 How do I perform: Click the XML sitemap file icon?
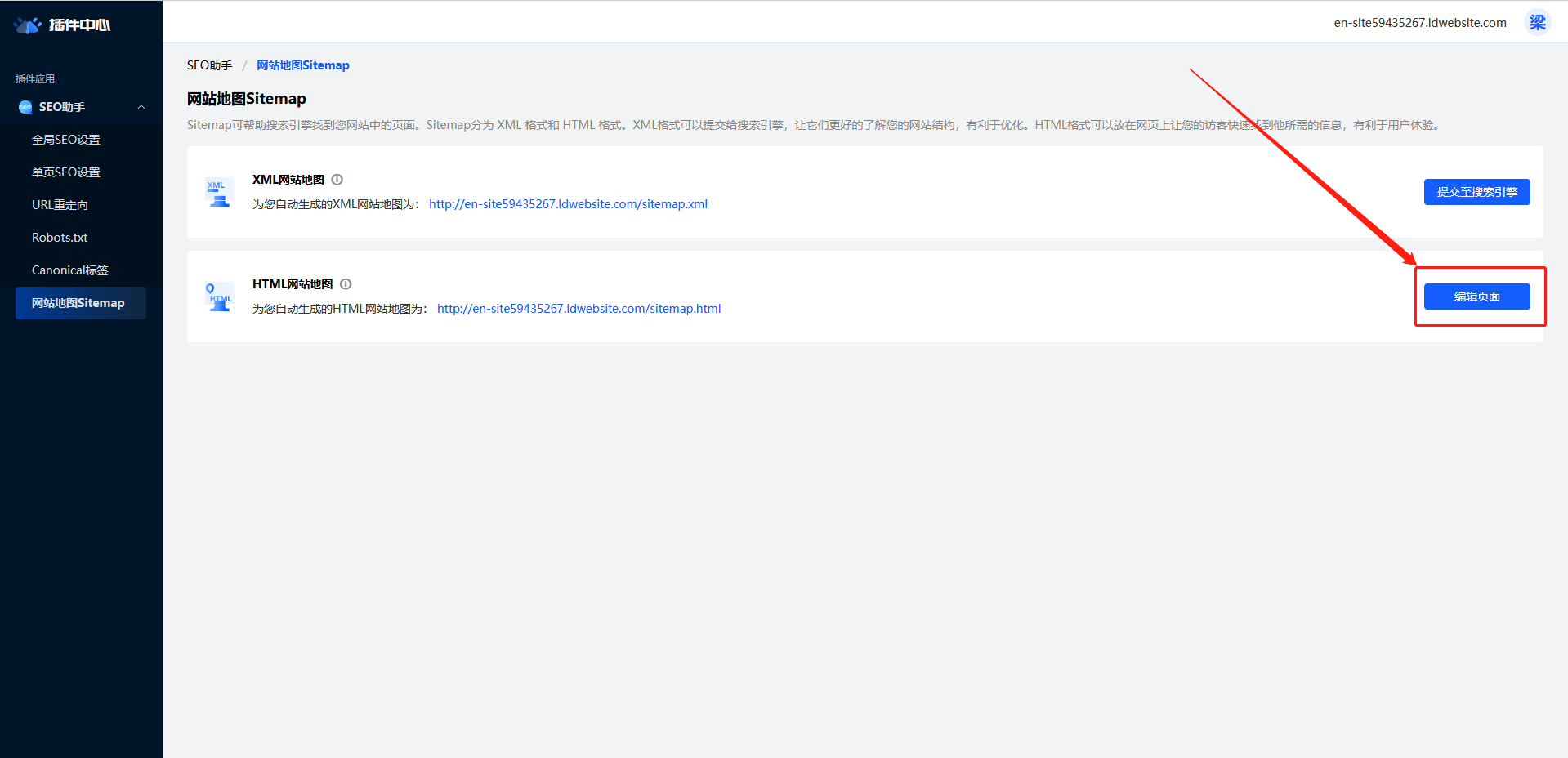tap(219, 192)
